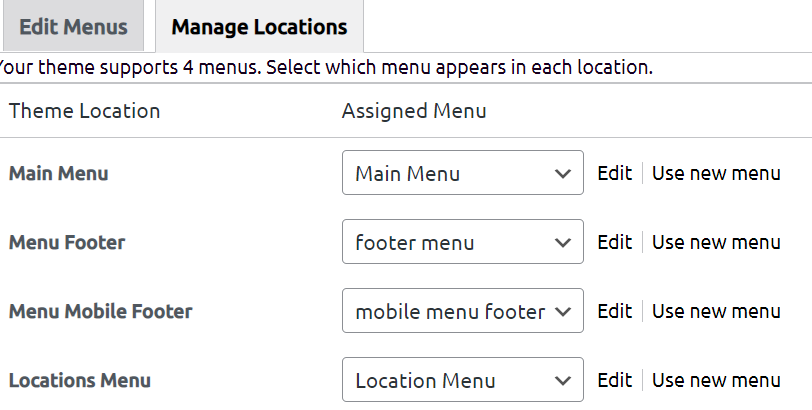Open the Main Menu location dropdown
Viewport: 812px width, 410px height.
(x=462, y=173)
